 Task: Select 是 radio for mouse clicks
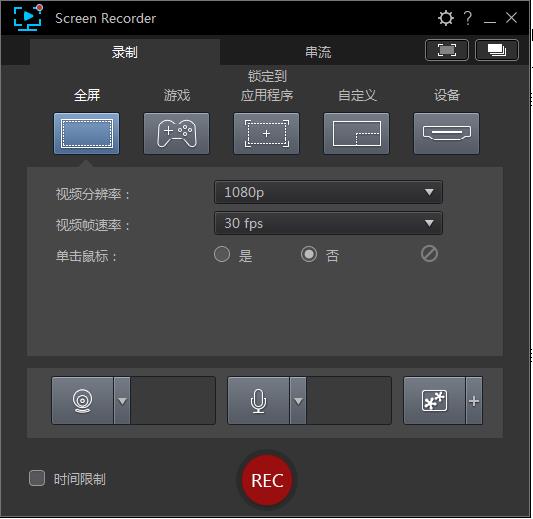[222, 254]
